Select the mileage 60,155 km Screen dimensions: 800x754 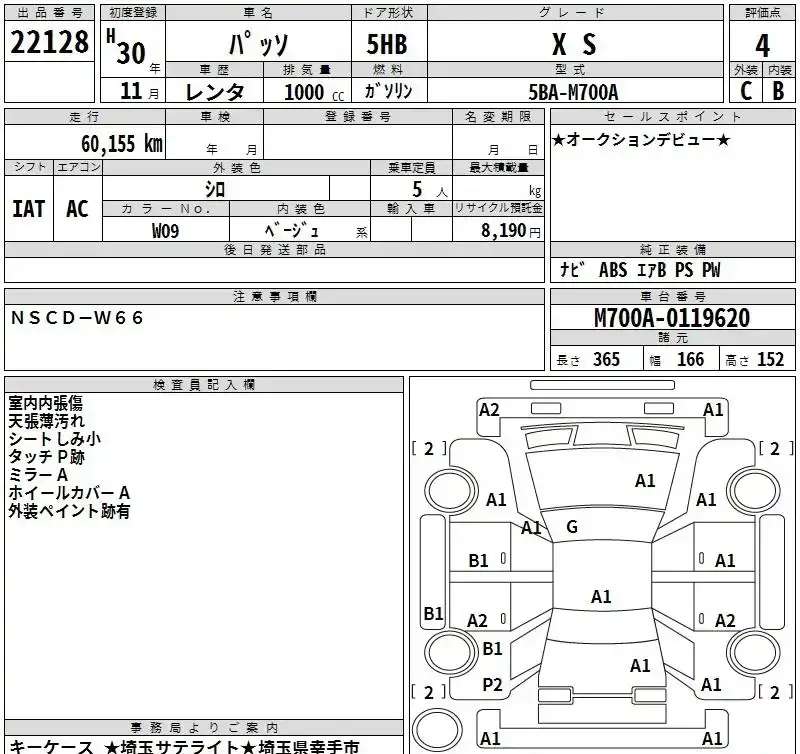click(121, 143)
